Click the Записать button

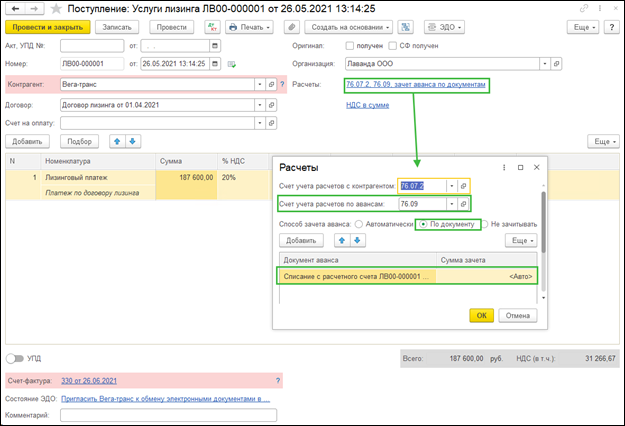tap(117, 27)
